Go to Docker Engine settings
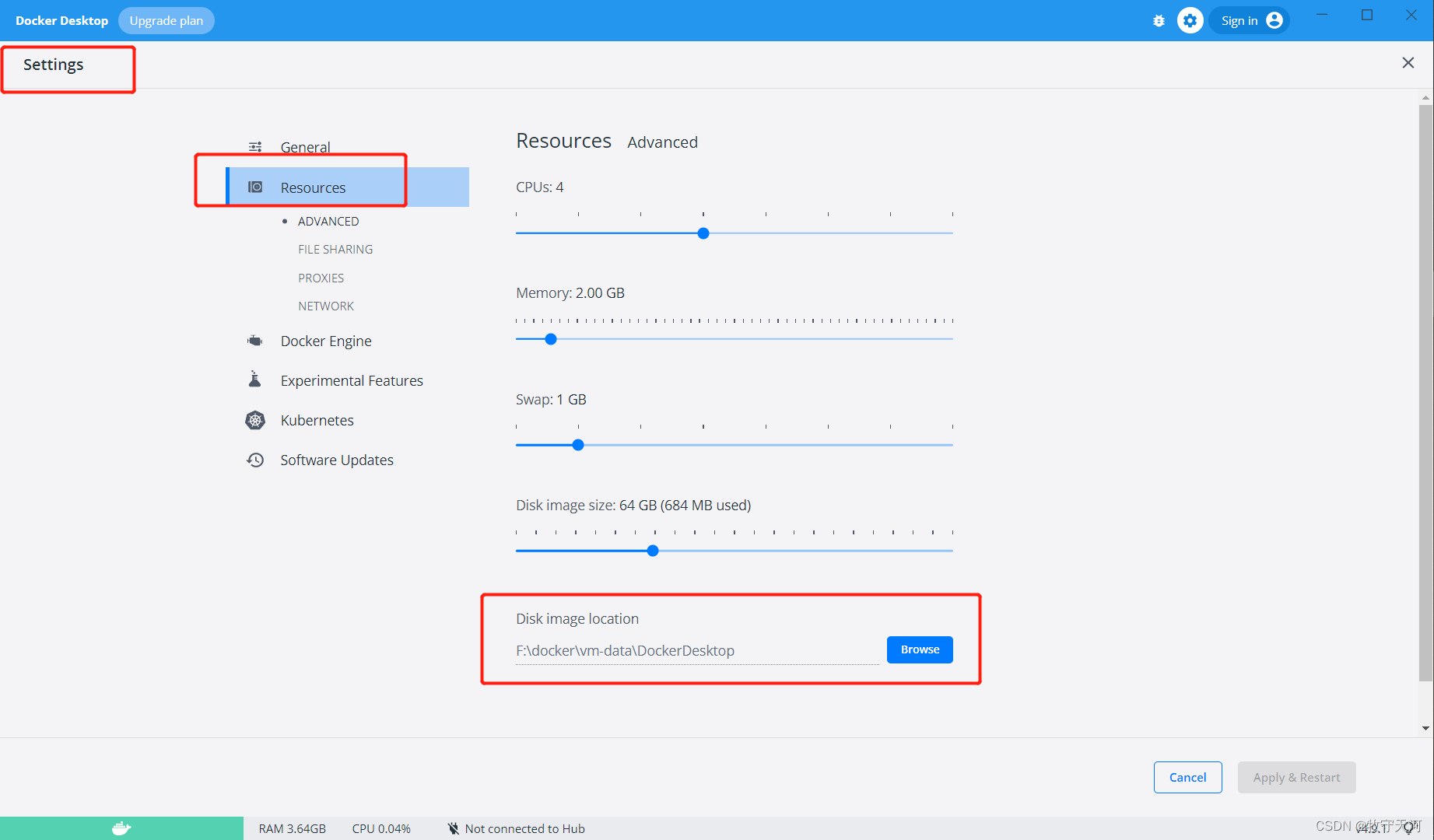The image size is (1434, 840). click(326, 341)
